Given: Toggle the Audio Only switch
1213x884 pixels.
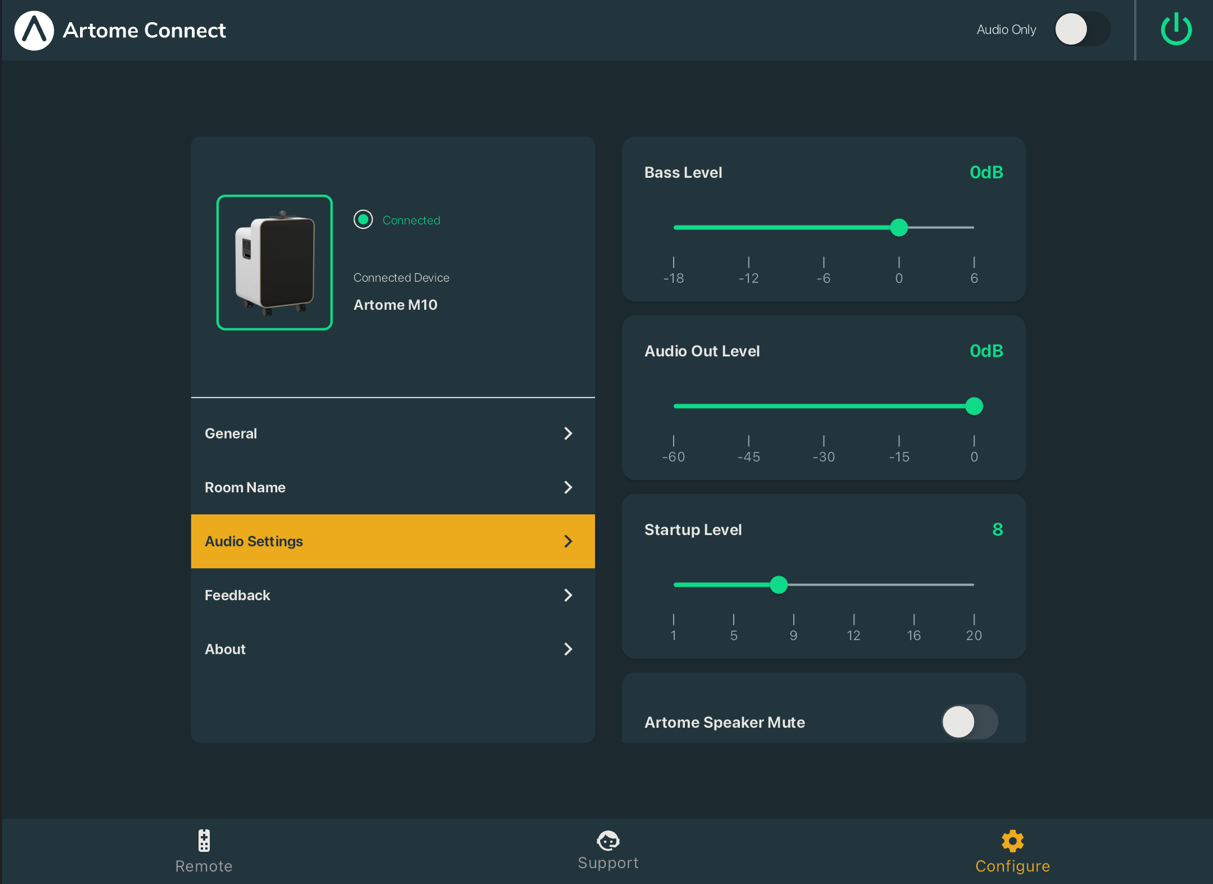Looking at the screenshot, I should (1082, 29).
